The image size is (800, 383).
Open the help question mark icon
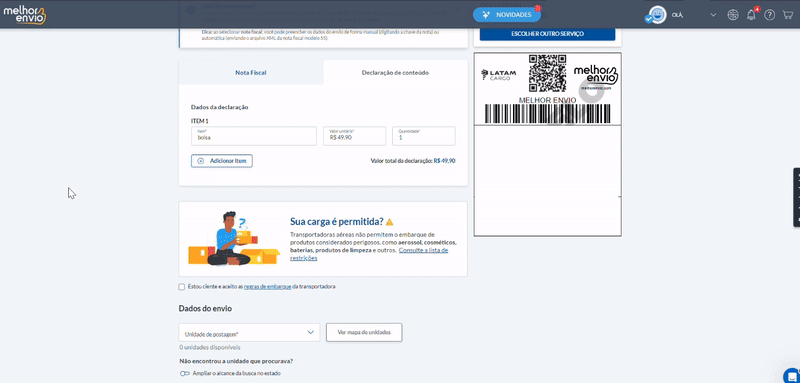pyautogui.click(x=769, y=15)
